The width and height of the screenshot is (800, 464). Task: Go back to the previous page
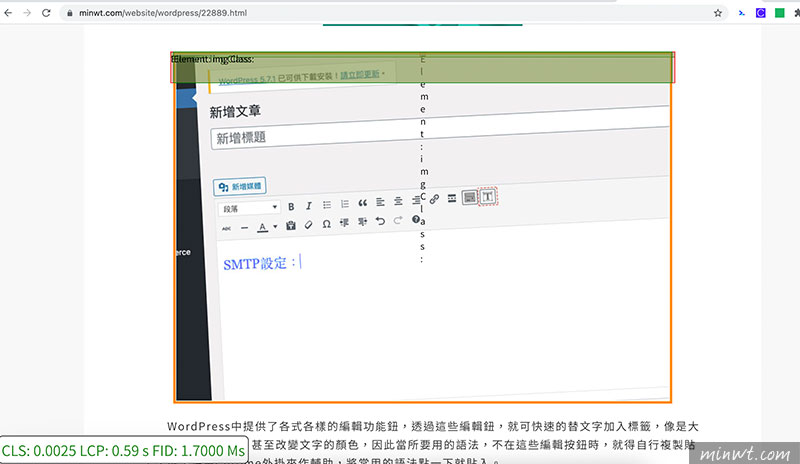(8, 13)
